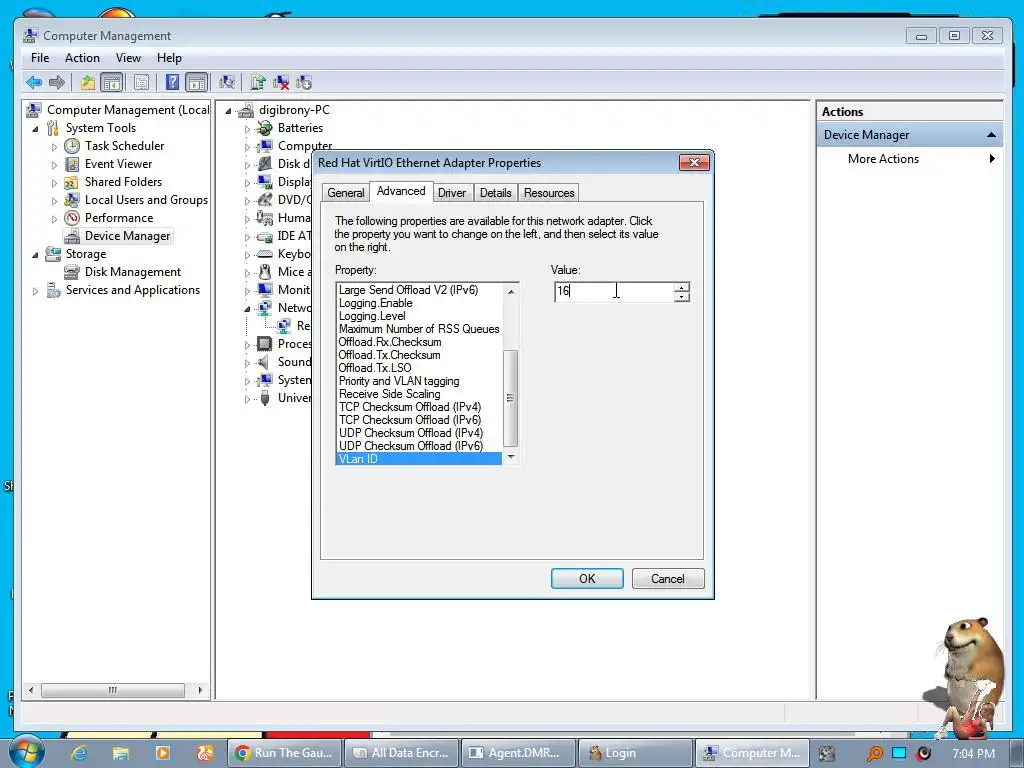Increase the VLan ID value stepper
Screen dimensions: 1024x768
(682, 287)
